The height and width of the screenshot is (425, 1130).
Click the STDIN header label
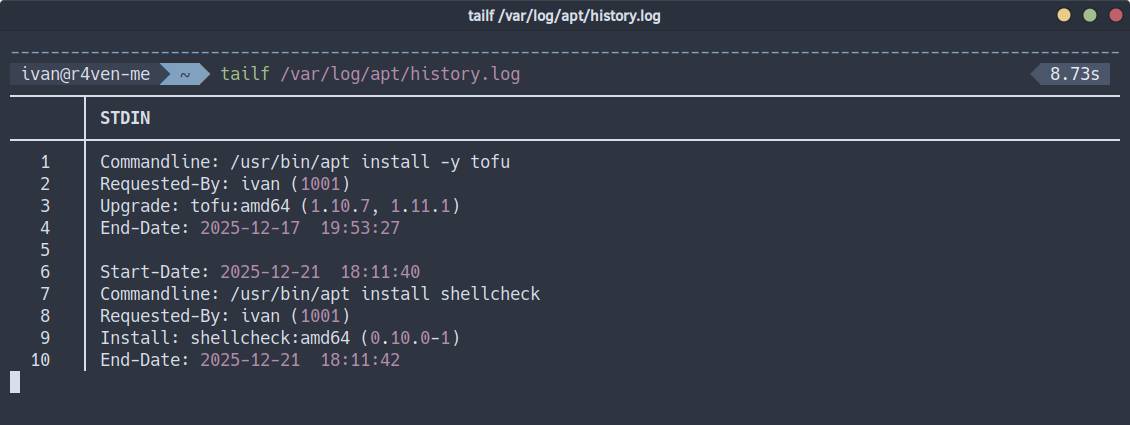(x=125, y=118)
